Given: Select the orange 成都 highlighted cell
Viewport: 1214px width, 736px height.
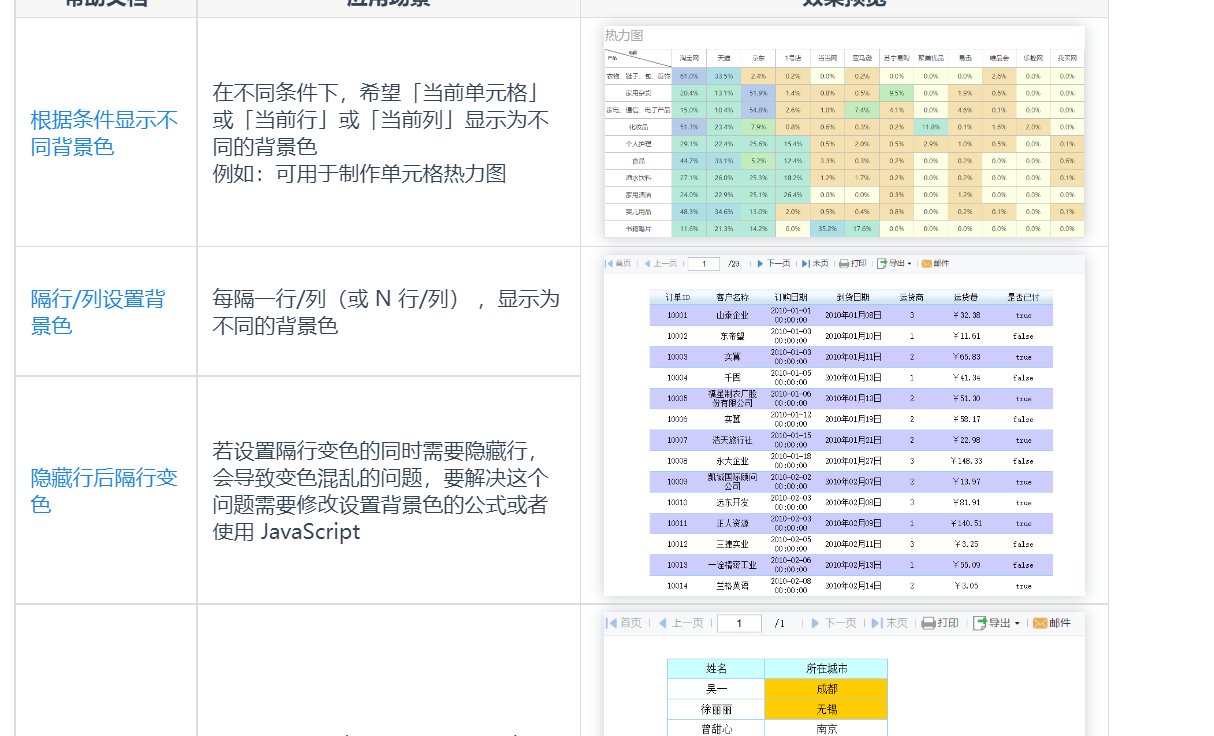Looking at the screenshot, I should pyautogui.click(x=826, y=689).
